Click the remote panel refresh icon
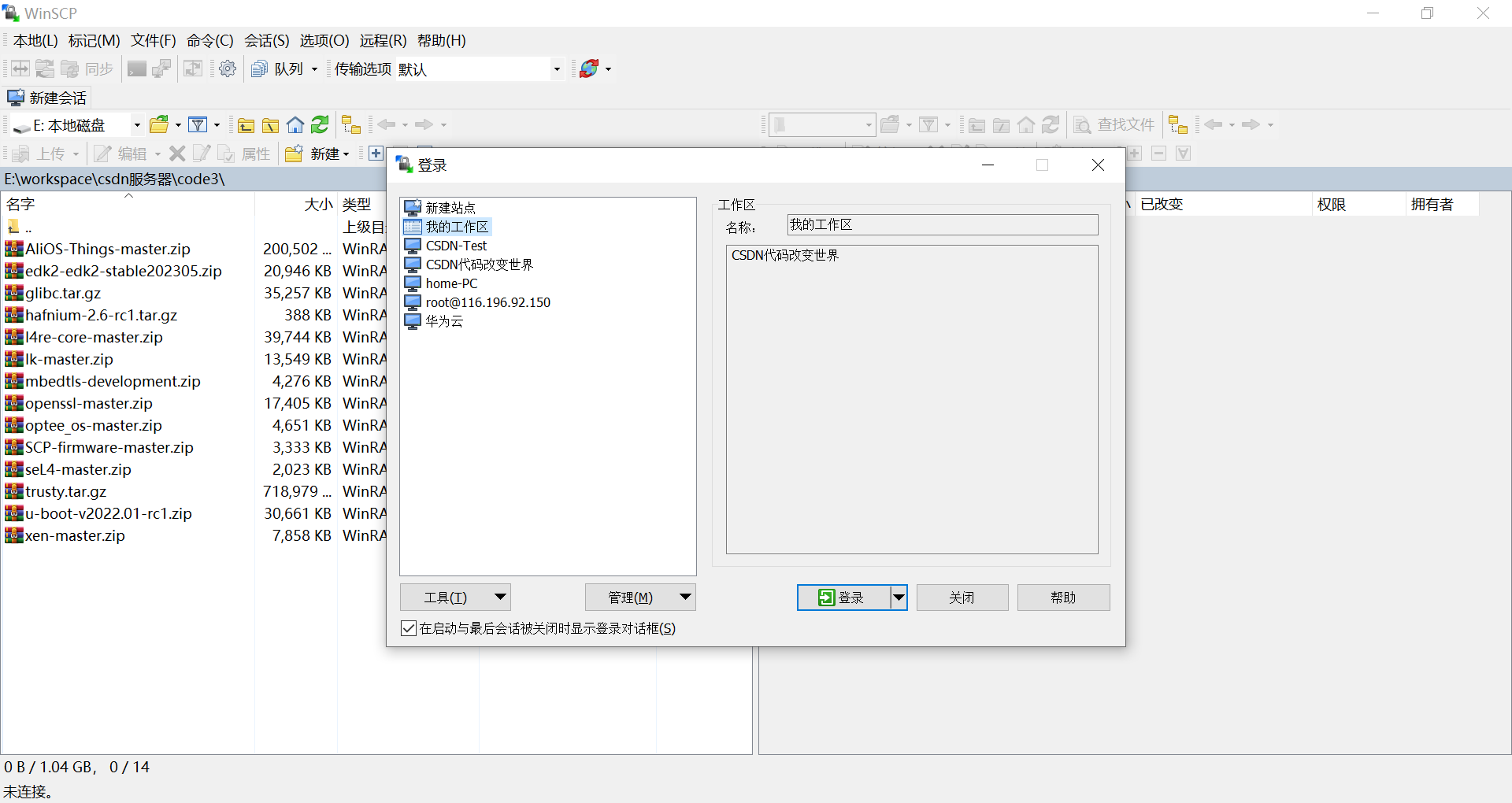 pos(1051,124)
